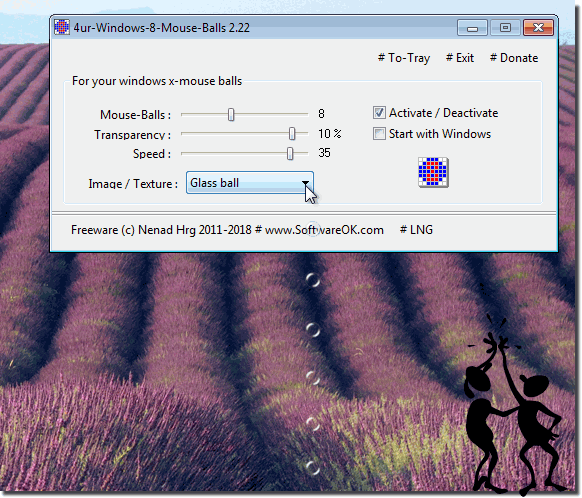Open the # Donate link
The width and height of the screenshot is (582, 498).
pyautogui.click(x=514, y=58)
